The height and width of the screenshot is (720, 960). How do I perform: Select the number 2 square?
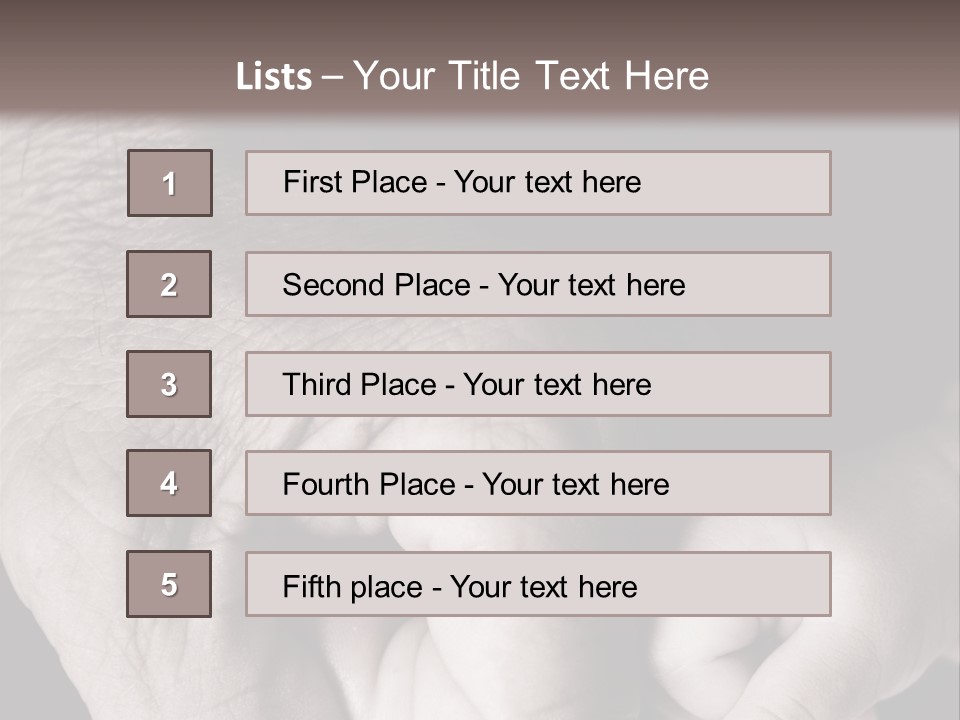(169, 284)
